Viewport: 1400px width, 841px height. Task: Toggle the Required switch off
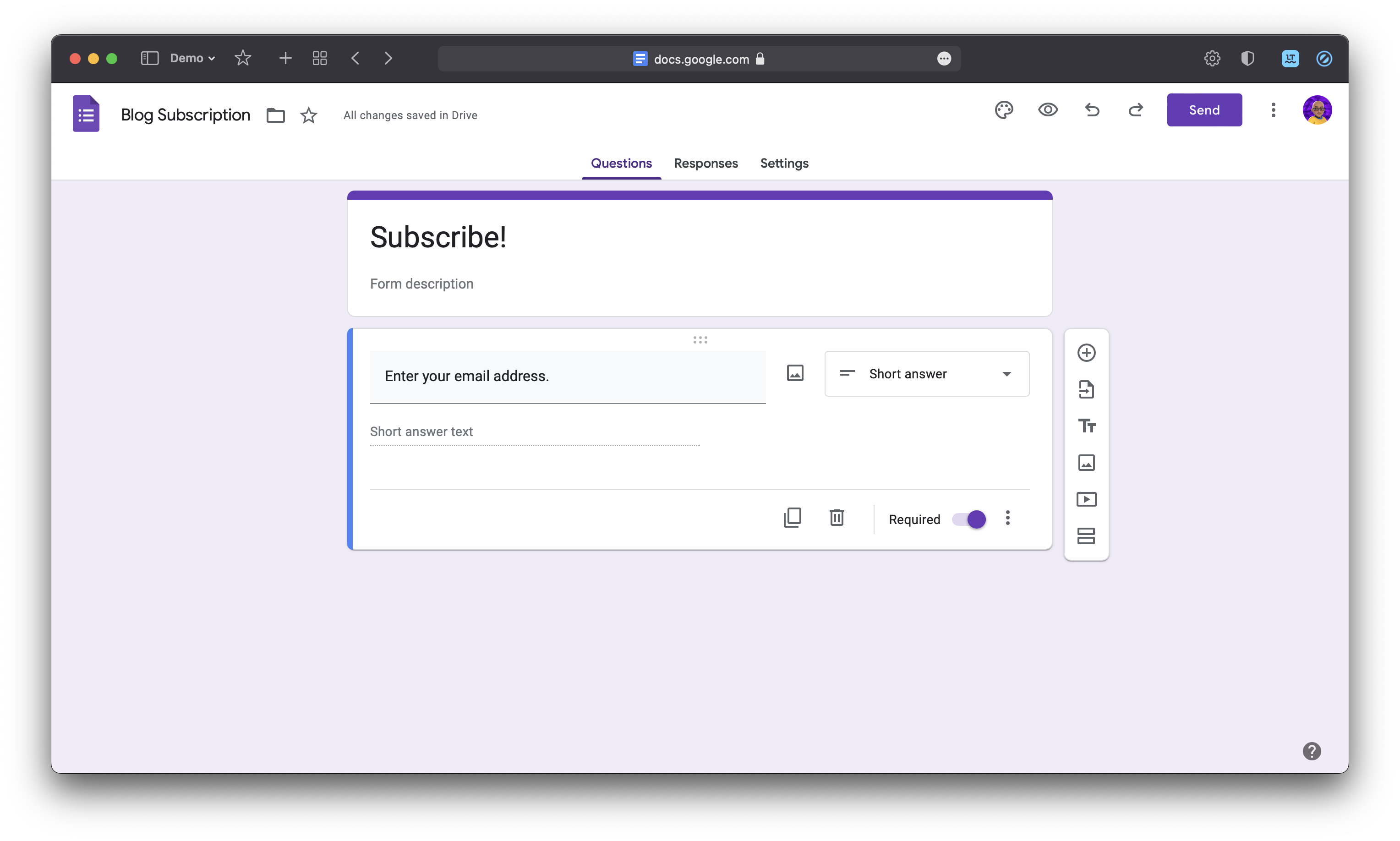coord(968,519)
